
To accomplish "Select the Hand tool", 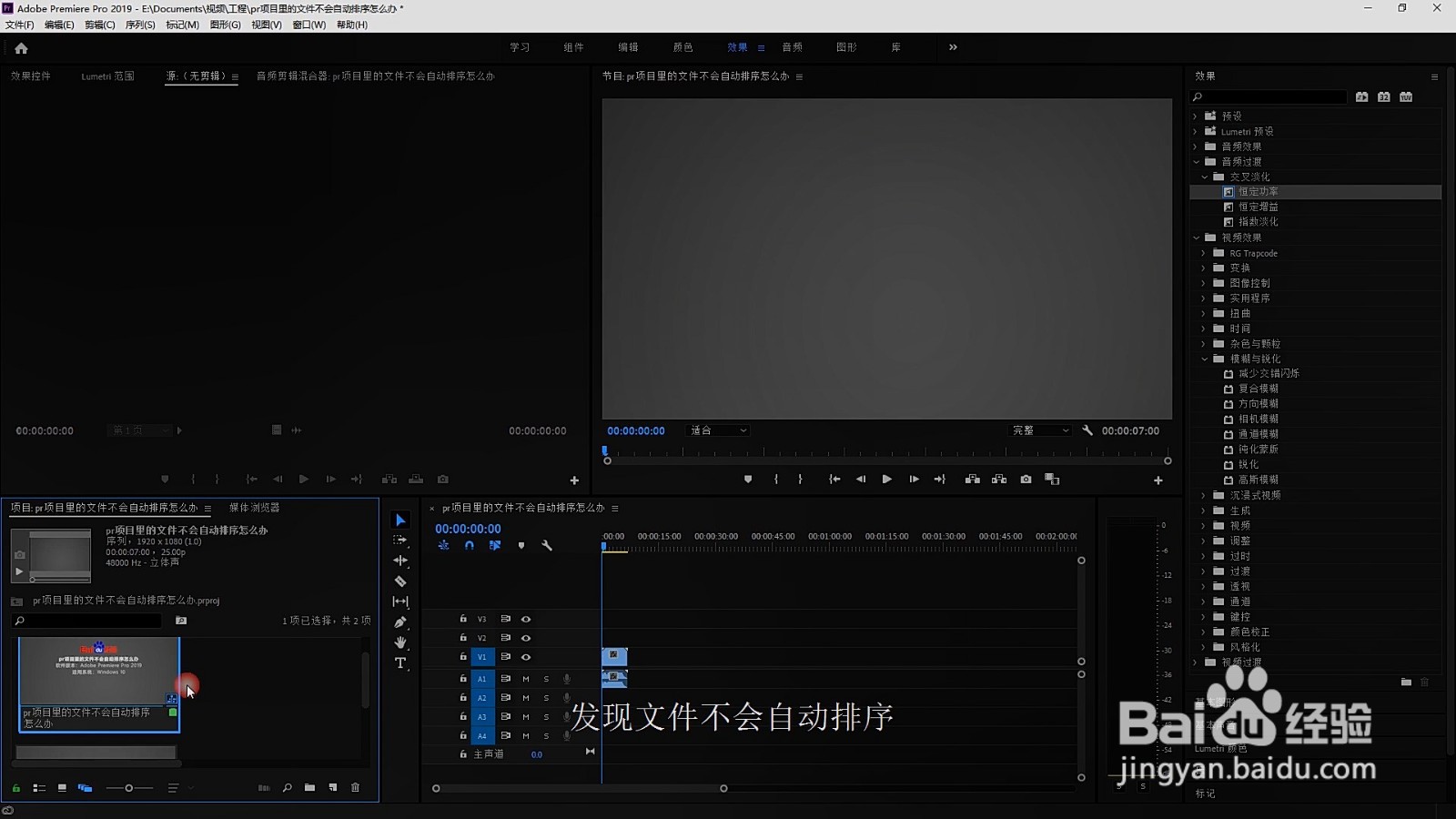I will point(400,642).
